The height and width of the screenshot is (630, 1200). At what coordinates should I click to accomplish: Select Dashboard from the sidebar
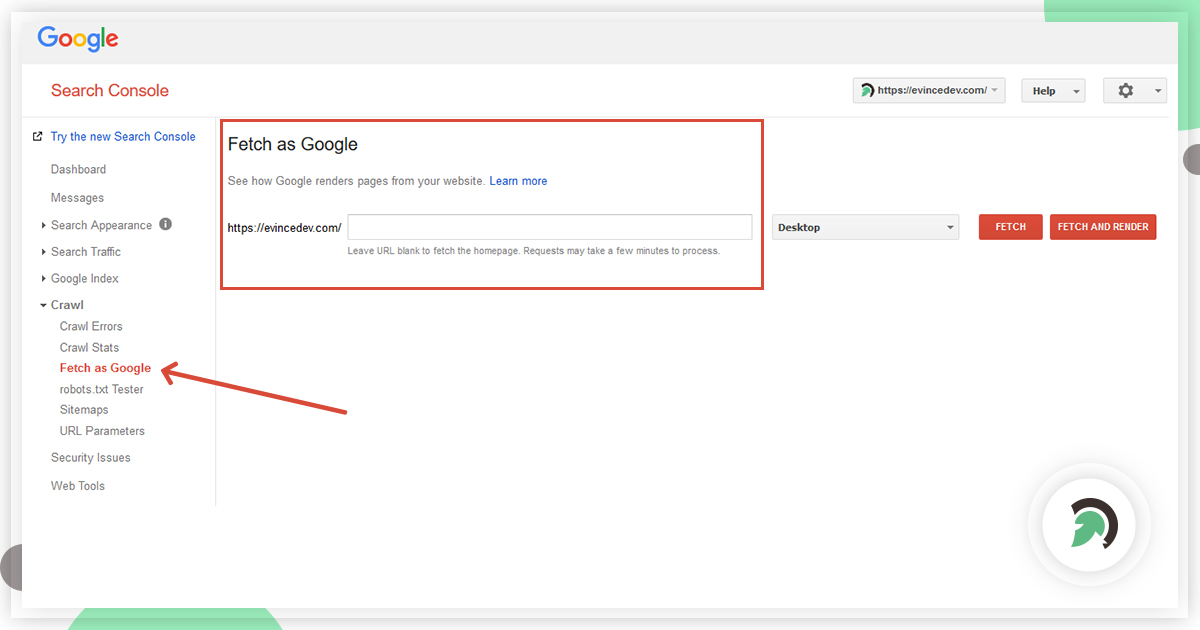tap(77, 169)
